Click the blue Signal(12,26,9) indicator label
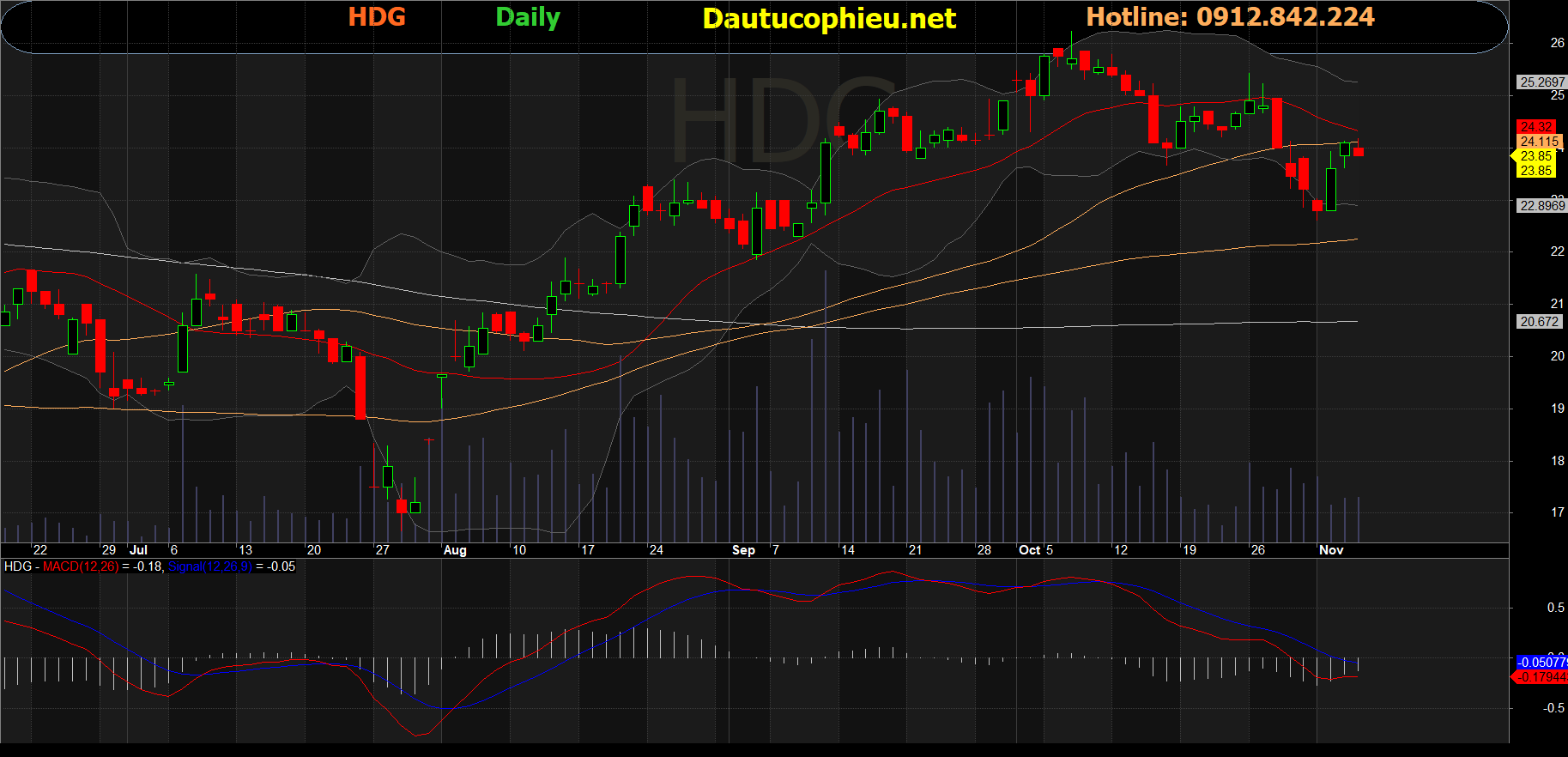The image size is (1568, 757). 210,566
